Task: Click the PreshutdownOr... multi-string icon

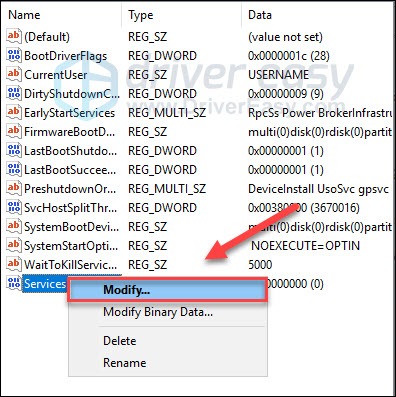Action: [14, 188]
